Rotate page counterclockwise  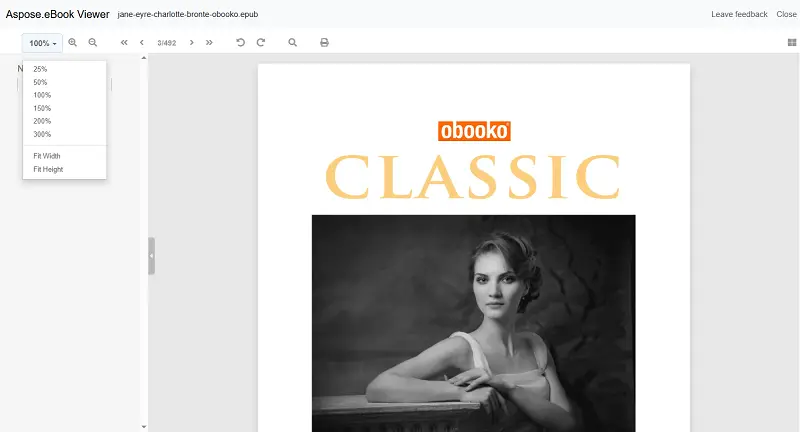pyautogui.click(x=240, y=43)
